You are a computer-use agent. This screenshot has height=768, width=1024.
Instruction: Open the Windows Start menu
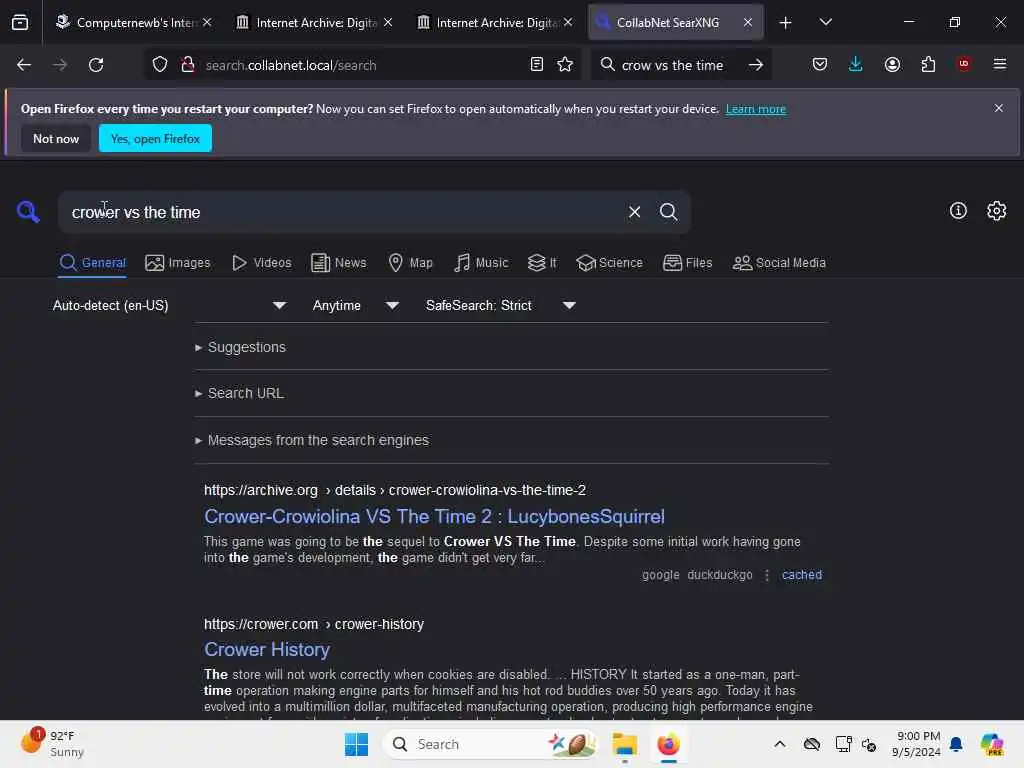click(x=357, y=744)
